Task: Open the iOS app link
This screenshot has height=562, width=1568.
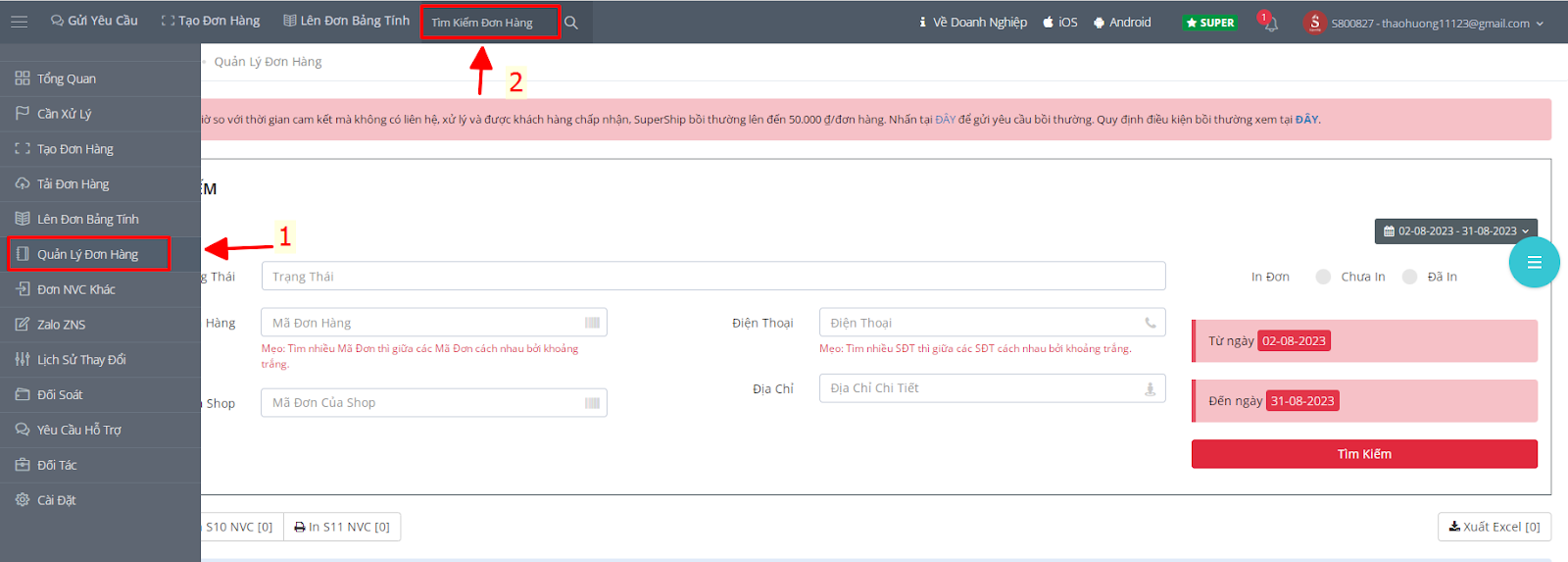Action: coord(1060,22)
